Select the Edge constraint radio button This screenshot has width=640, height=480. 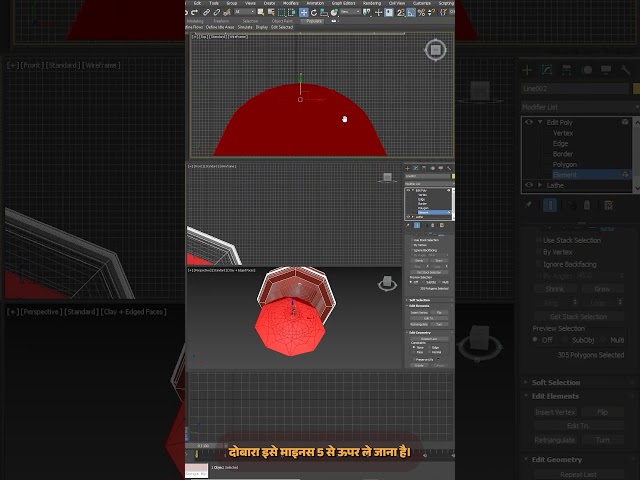pyautogui.click(x=429, y=347)
